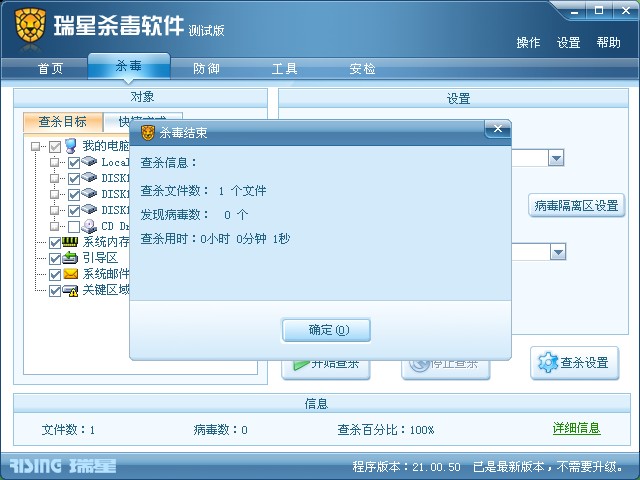Open the lower settings dropdown arrow
The height and width of the screenshot is (480, 640).
[x=558, y=252]
